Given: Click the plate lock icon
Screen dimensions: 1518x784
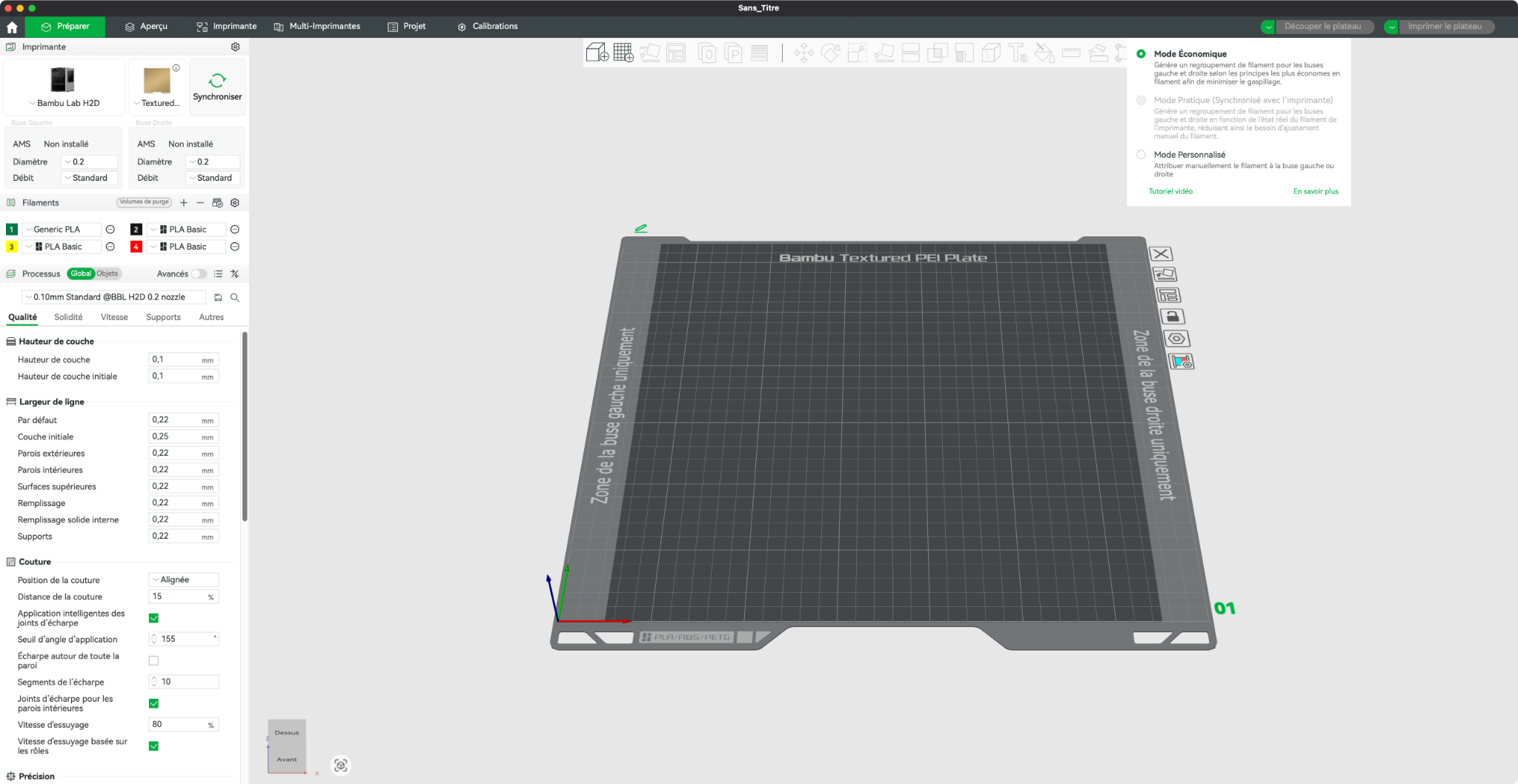Looking at the screenshot, I should 1172,316.
